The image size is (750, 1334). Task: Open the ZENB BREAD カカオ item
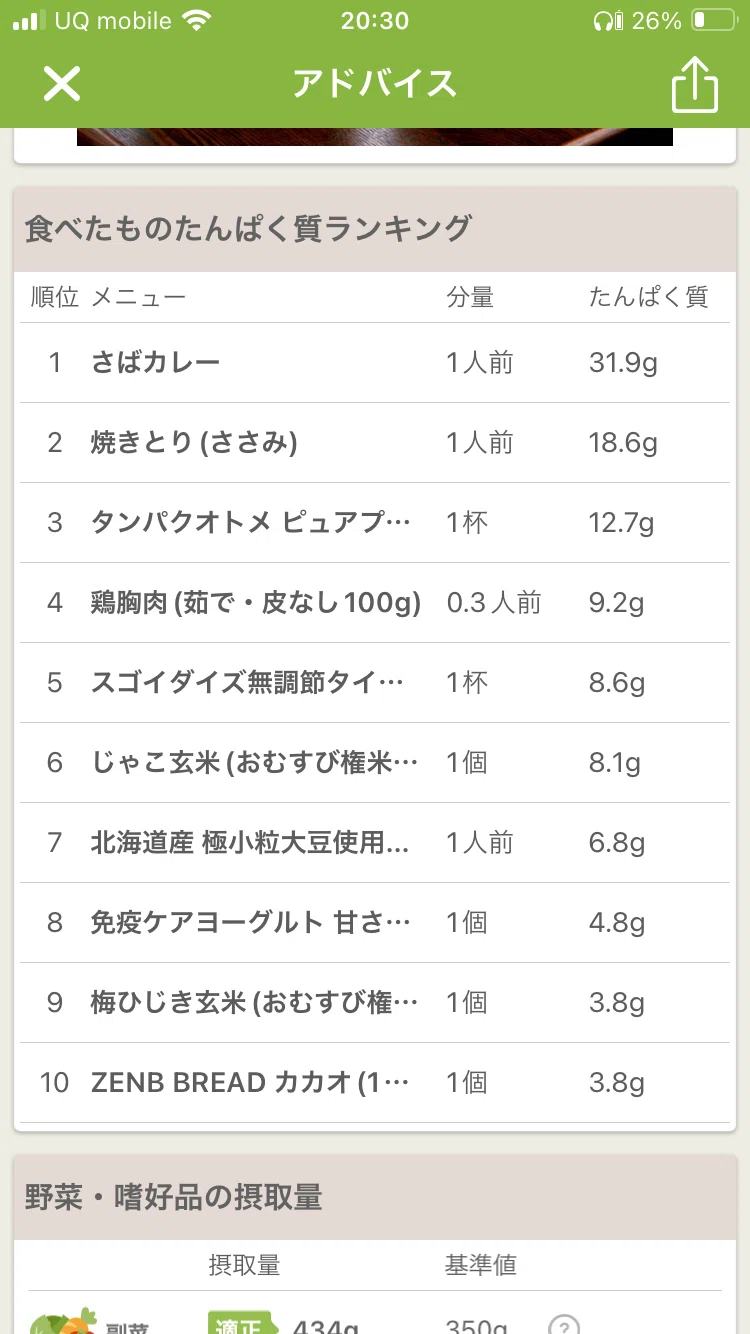[x=375, y=1082]
